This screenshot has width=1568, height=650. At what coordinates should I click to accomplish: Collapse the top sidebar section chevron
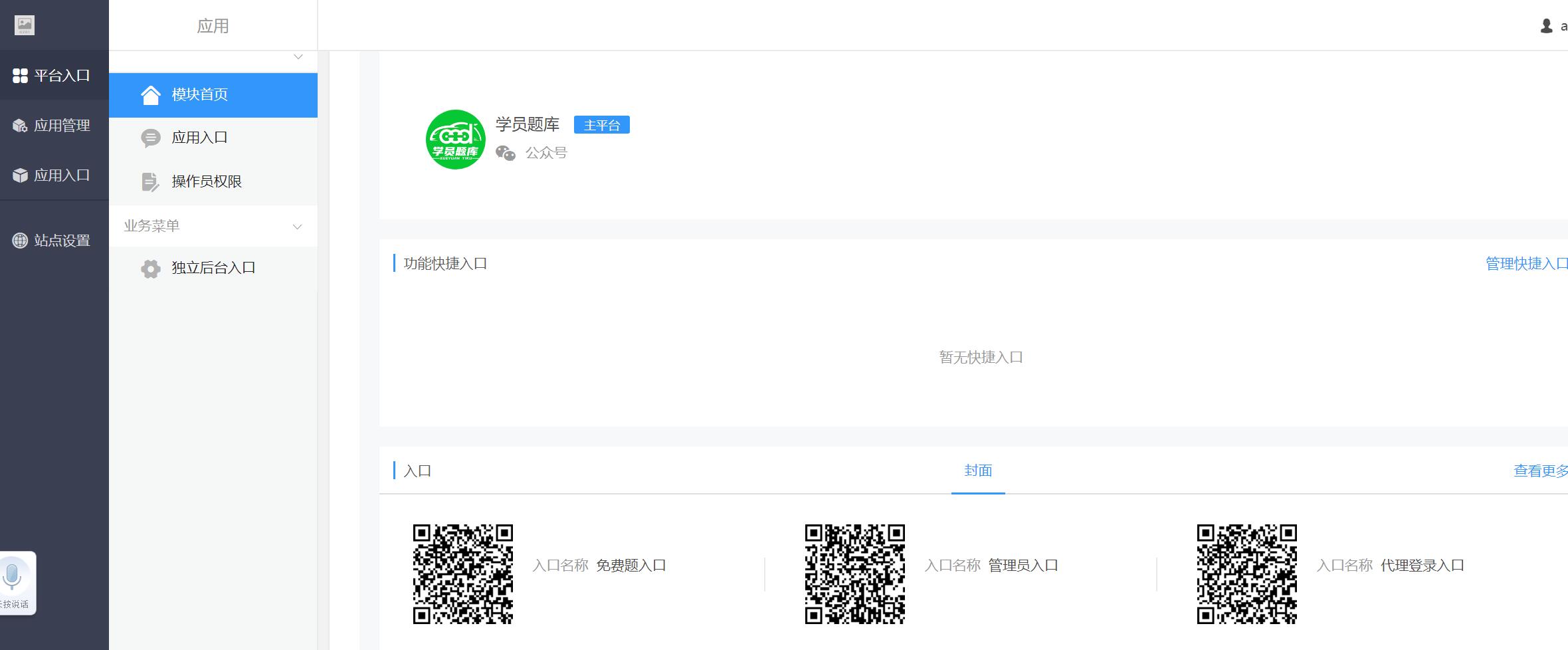point(298,57)
